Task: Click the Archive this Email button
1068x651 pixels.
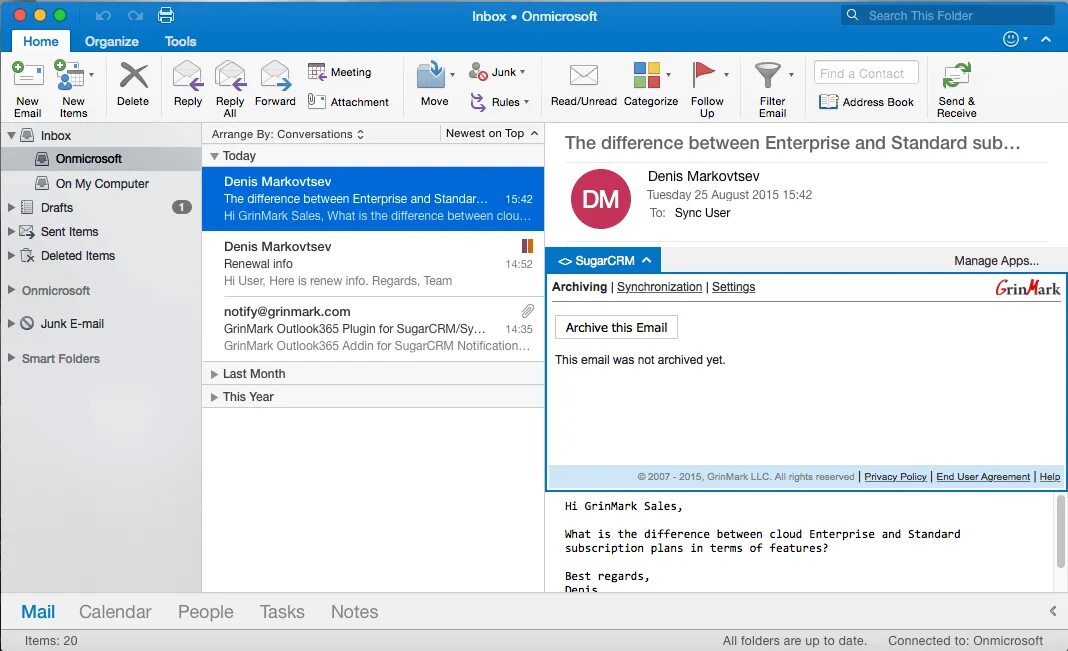Action: tap(616, 328)
